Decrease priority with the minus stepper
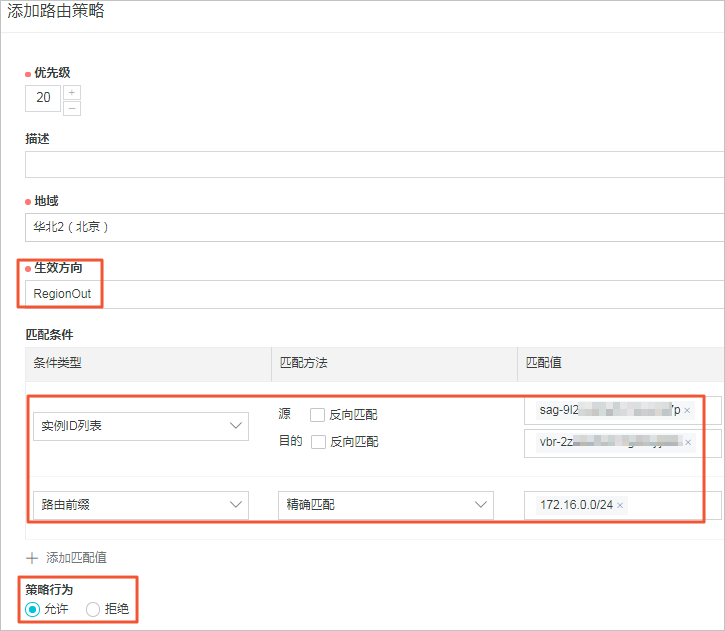This screenshot has width=725, height=631. pyautogui.click(x=72, y=109)
